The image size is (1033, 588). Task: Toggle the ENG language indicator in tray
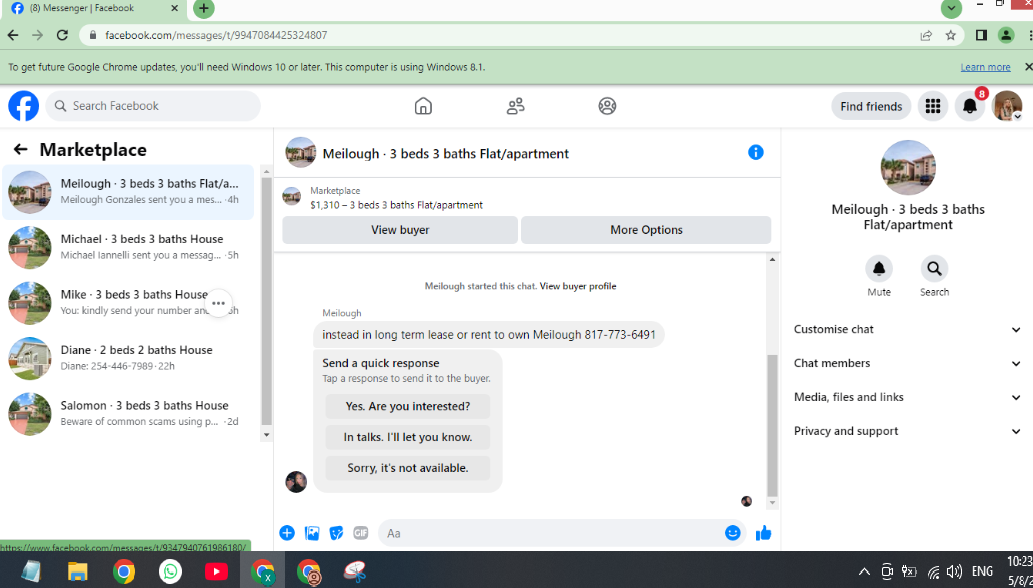coord(982,572)
